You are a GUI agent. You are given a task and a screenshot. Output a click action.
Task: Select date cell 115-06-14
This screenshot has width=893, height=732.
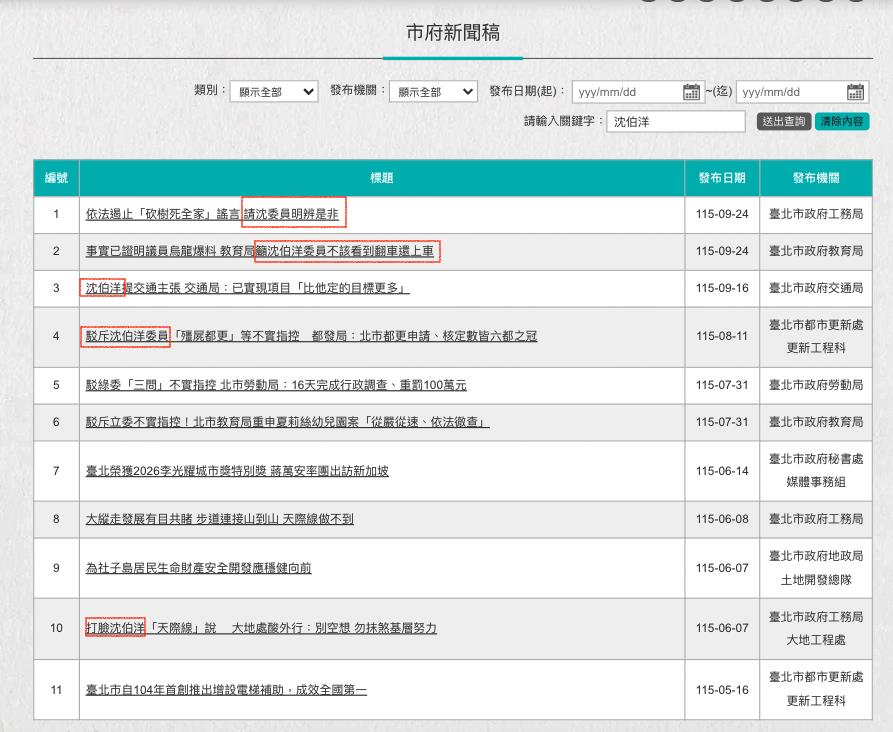(722, 471)
